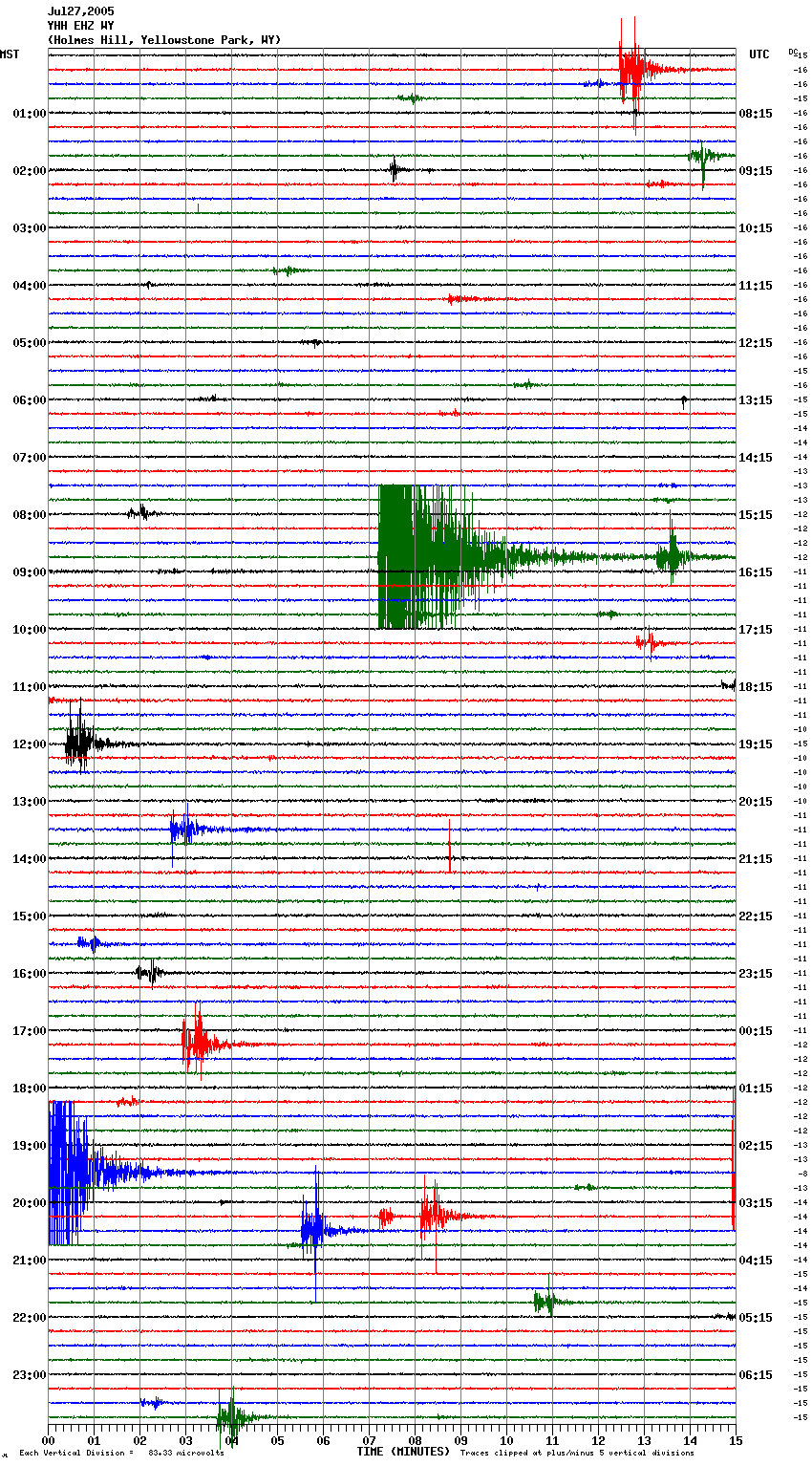
Task: Click the 13:15 UTC time label
Action: point(756,400)
